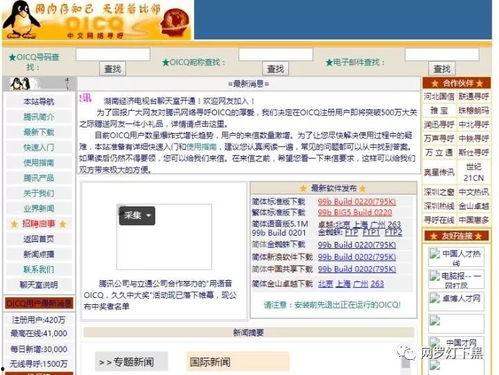499x375 pixels.
Task: Open partner link 世纪21CN
Action: [x=474, y=172]
